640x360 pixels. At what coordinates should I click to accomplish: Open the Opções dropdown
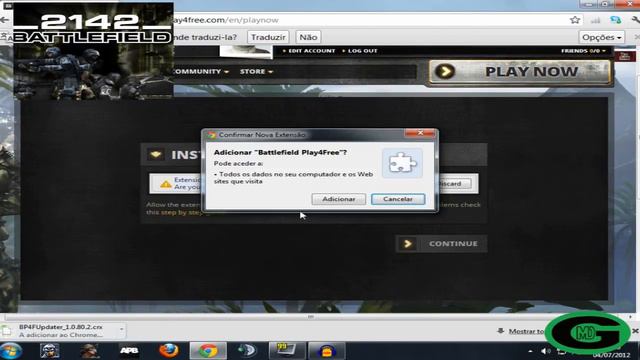602,37
